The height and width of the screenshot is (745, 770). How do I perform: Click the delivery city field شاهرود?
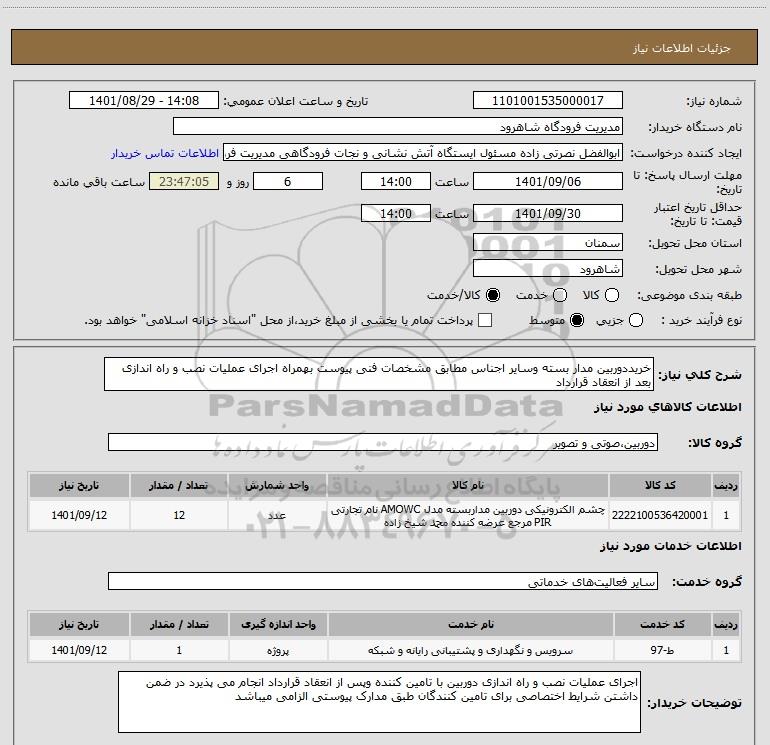(548, 269)
